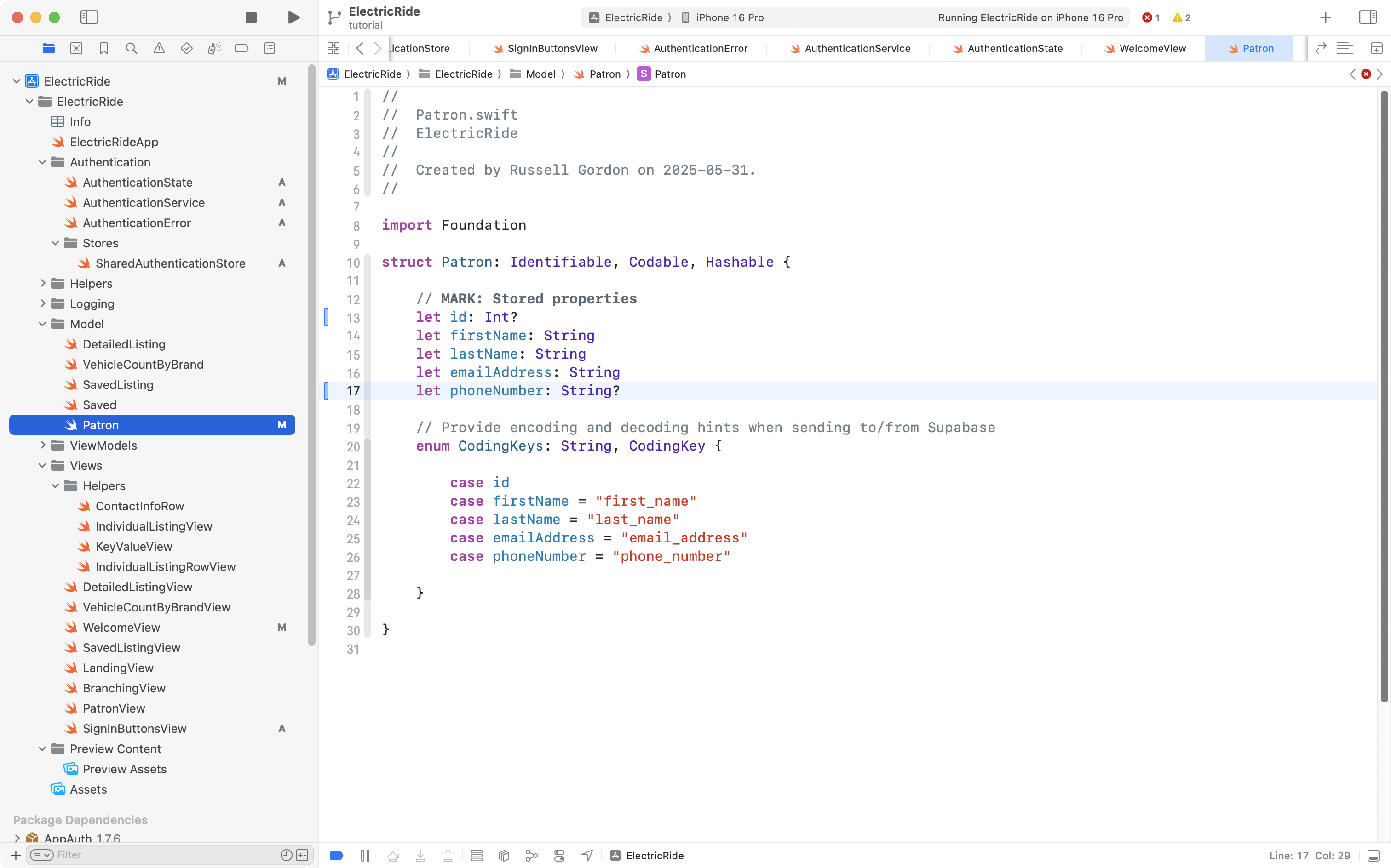The image size is (1391, 868).
Task: Toggle the right inspector panel
Action: 1368,17
